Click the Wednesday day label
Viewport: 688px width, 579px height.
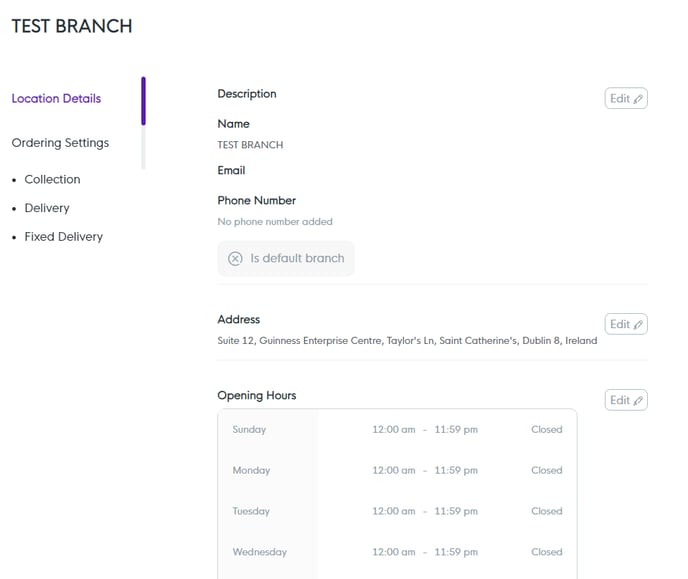tap(259, 552)
